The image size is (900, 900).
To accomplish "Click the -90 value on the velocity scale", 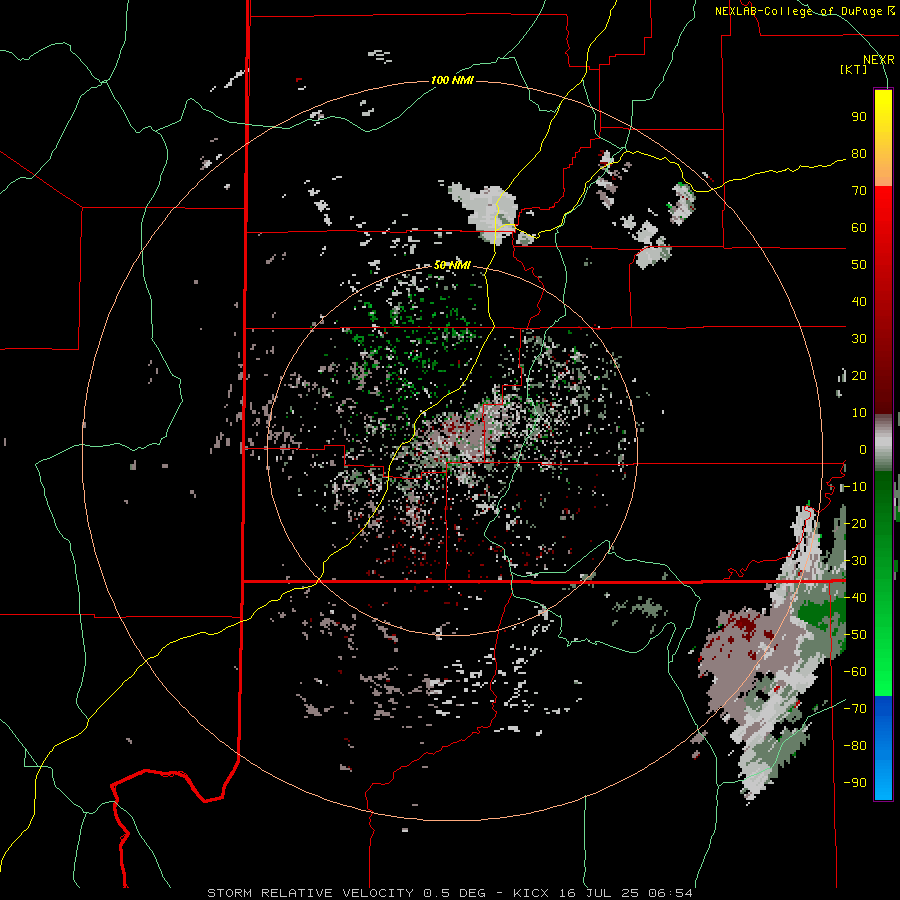I will coord(855,783).
